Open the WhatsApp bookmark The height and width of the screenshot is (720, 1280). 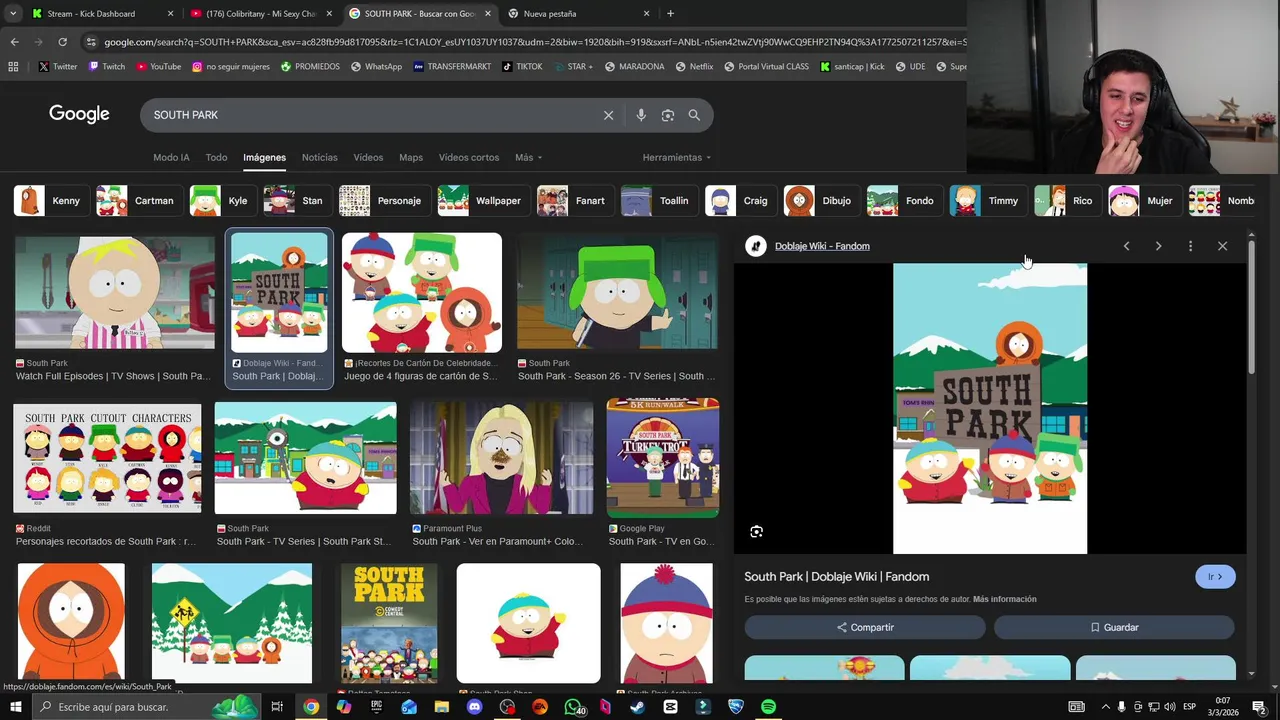pyautogui.click(x=376, y=67)
